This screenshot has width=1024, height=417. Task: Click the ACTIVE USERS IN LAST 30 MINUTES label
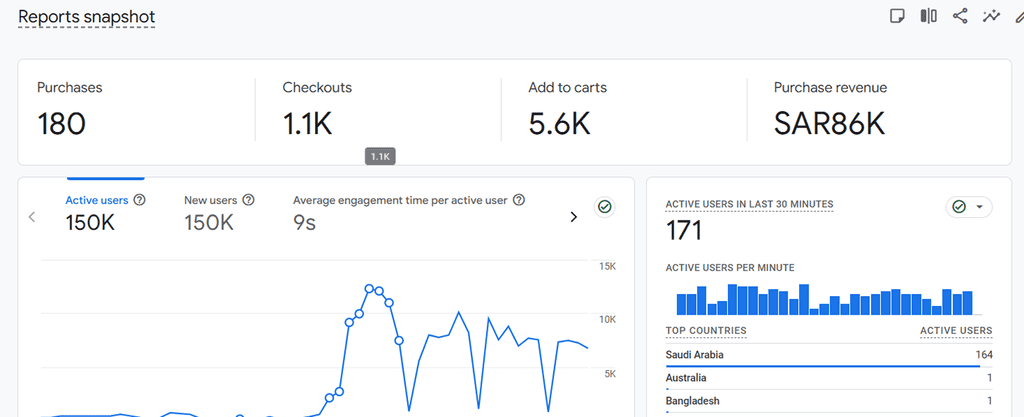749,204
